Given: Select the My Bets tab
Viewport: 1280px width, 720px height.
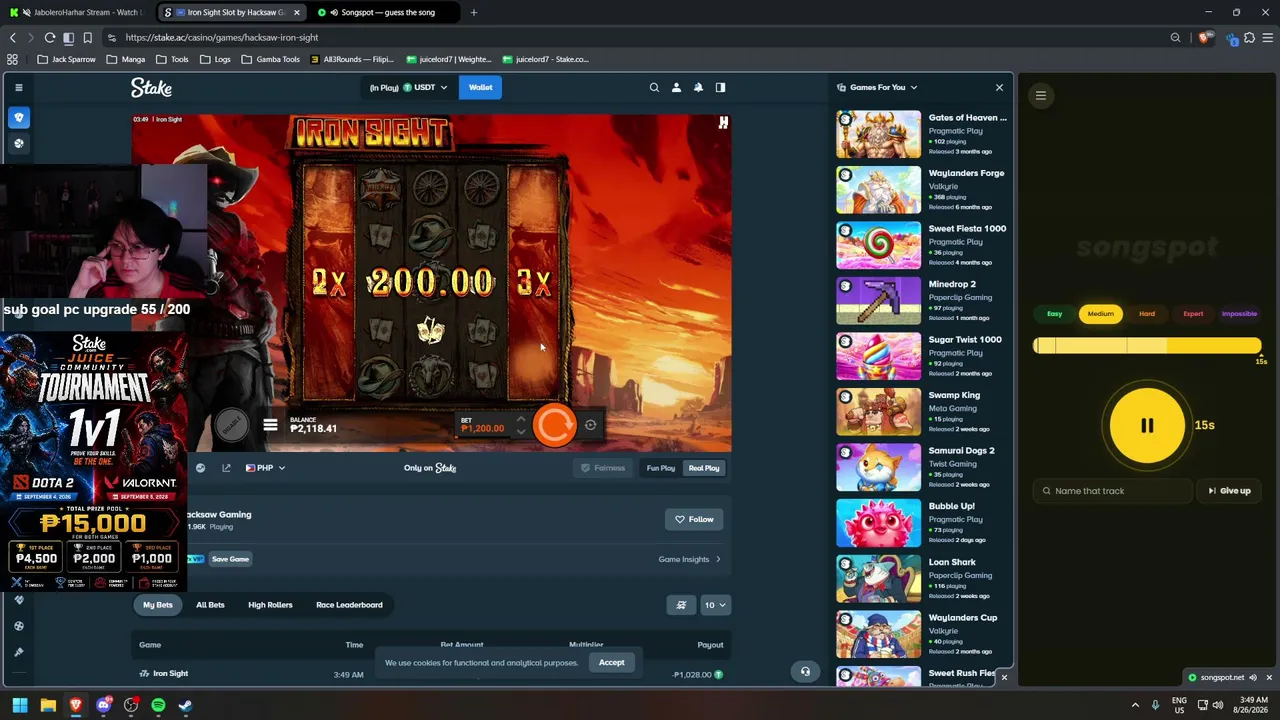Looking at the screenshot, I should 158,605.
